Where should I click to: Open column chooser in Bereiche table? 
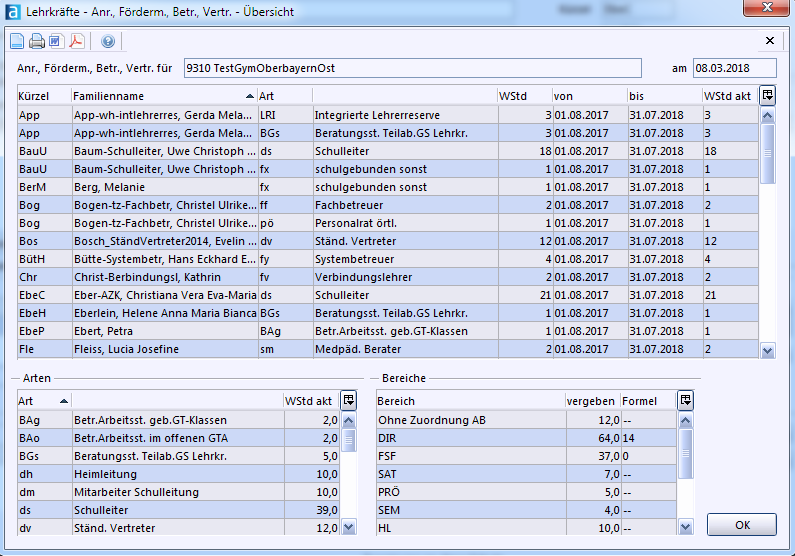click(x=685, y=400)
